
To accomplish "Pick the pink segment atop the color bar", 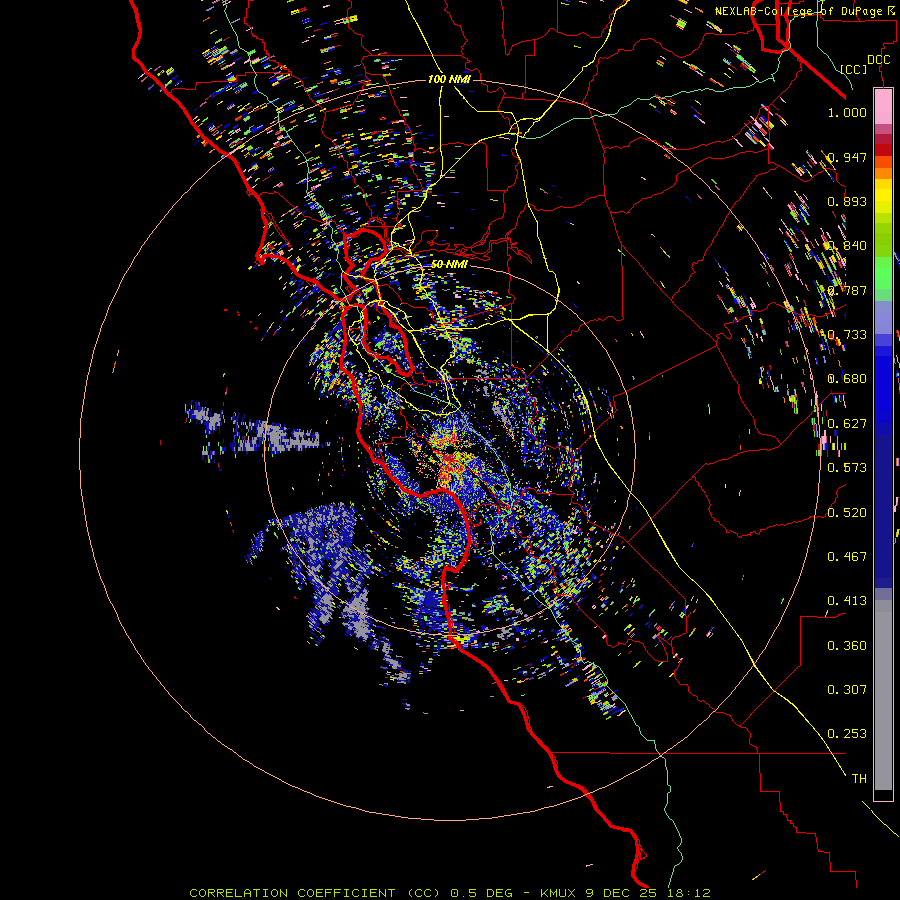I will click(x=883, y=106).
